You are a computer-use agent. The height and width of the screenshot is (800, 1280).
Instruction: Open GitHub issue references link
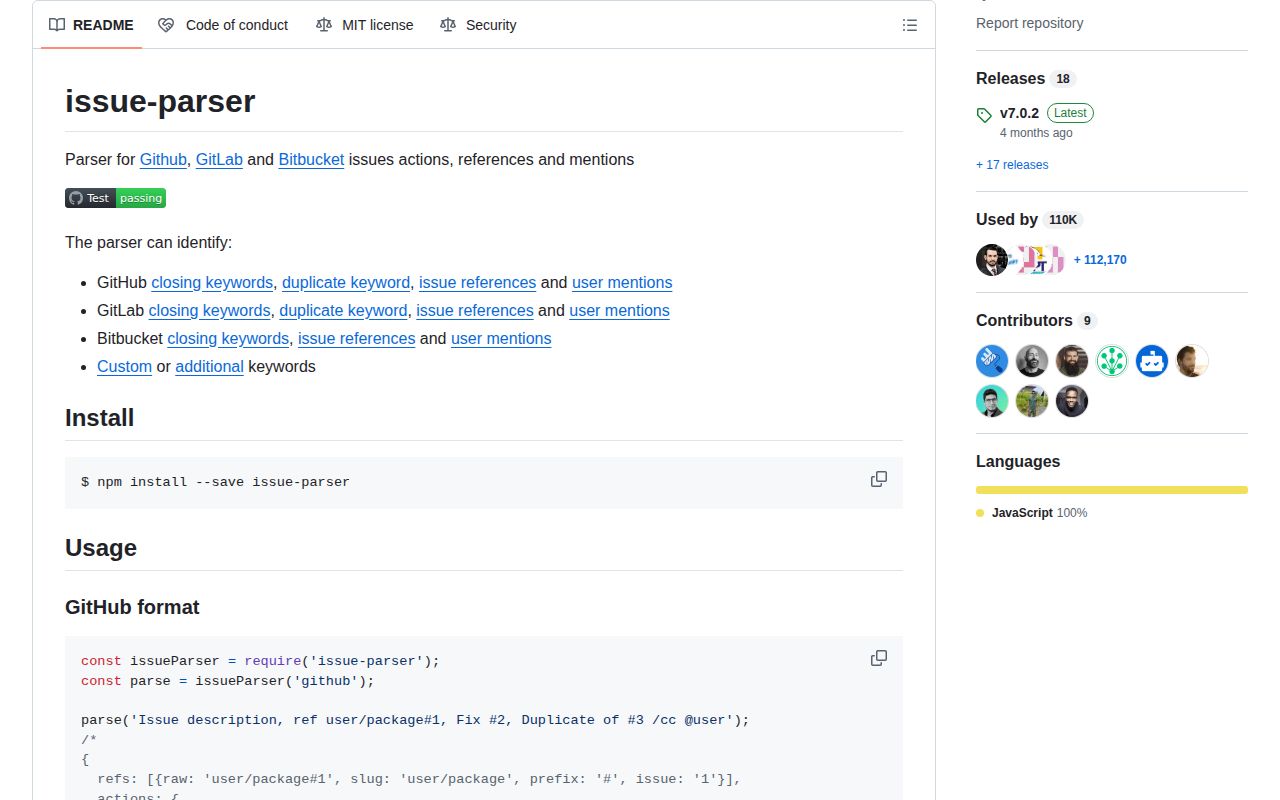[478, 282]
